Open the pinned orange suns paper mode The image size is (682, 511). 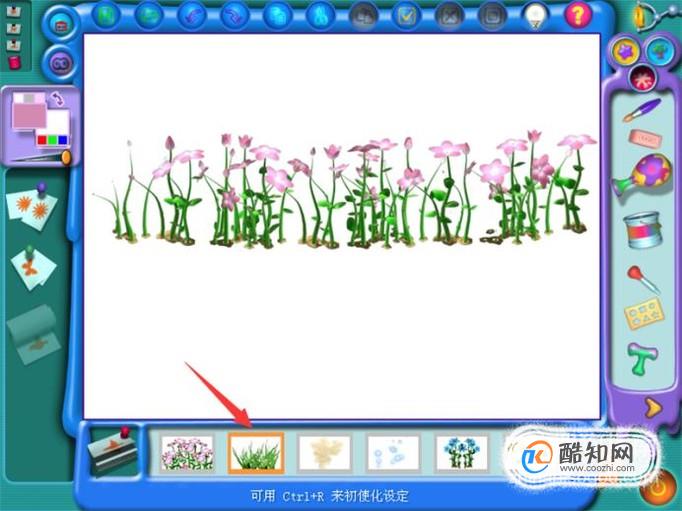coord(32,206)
